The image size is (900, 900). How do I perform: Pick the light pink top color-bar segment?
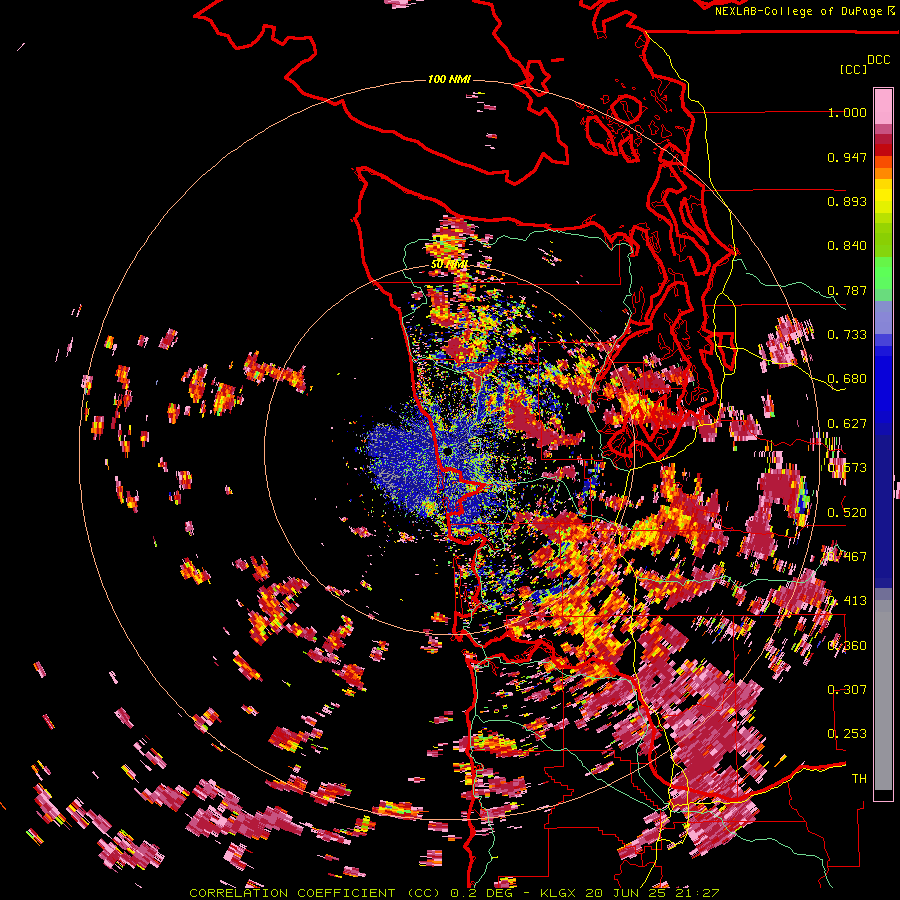click(883, 106)
